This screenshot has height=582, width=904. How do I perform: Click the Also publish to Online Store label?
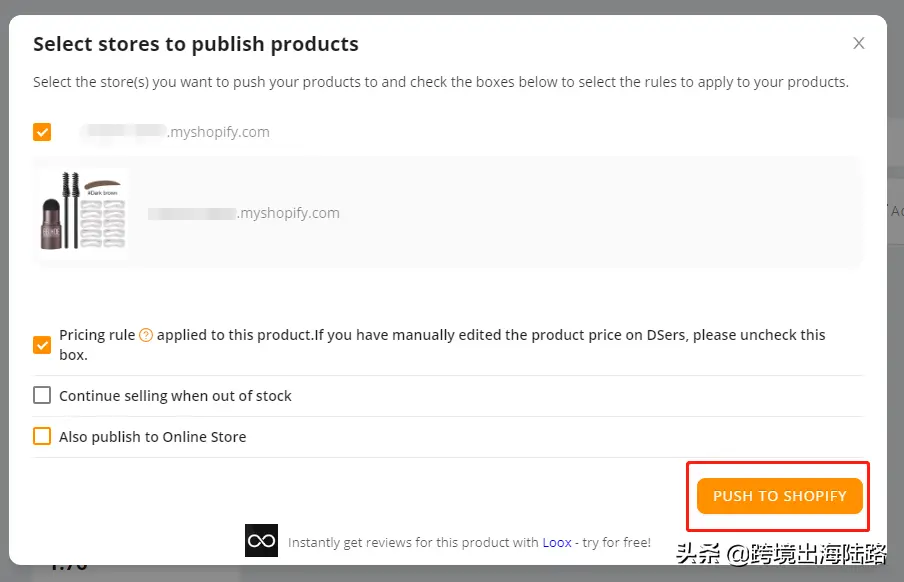(152, 436)
